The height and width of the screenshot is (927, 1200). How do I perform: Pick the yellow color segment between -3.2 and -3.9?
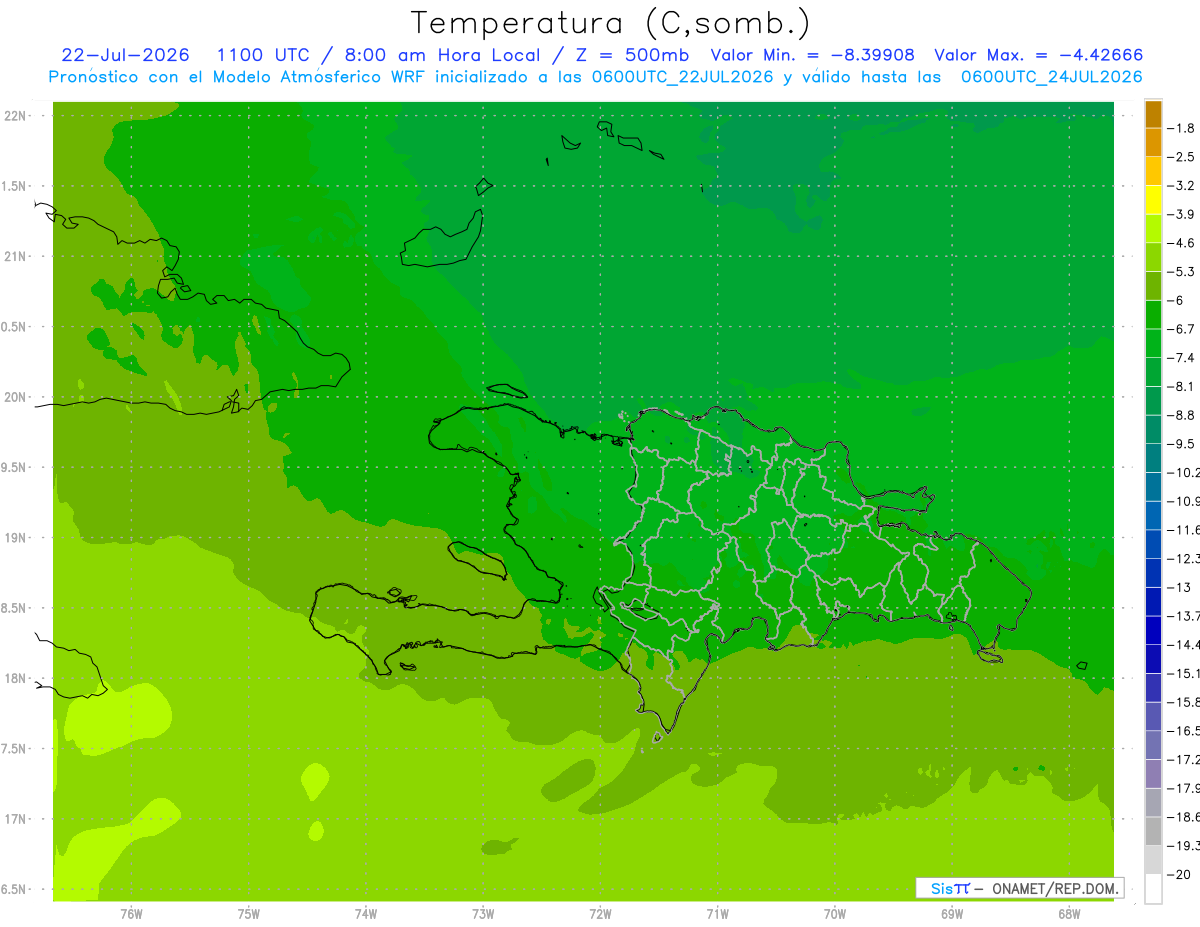coord(1153,200)
